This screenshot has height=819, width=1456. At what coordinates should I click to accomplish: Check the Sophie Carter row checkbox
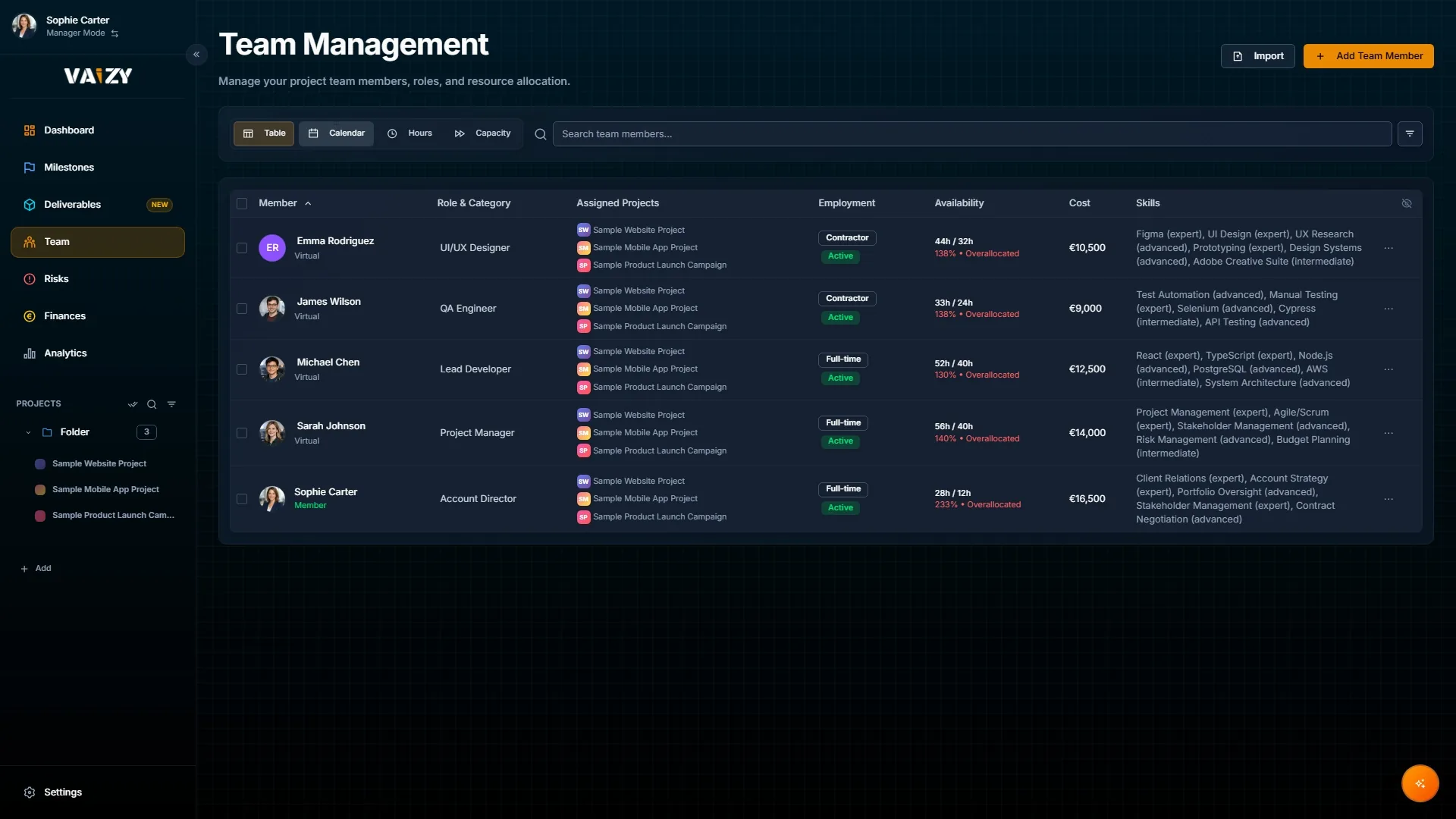pyautogui.click(x=242, y=499)
